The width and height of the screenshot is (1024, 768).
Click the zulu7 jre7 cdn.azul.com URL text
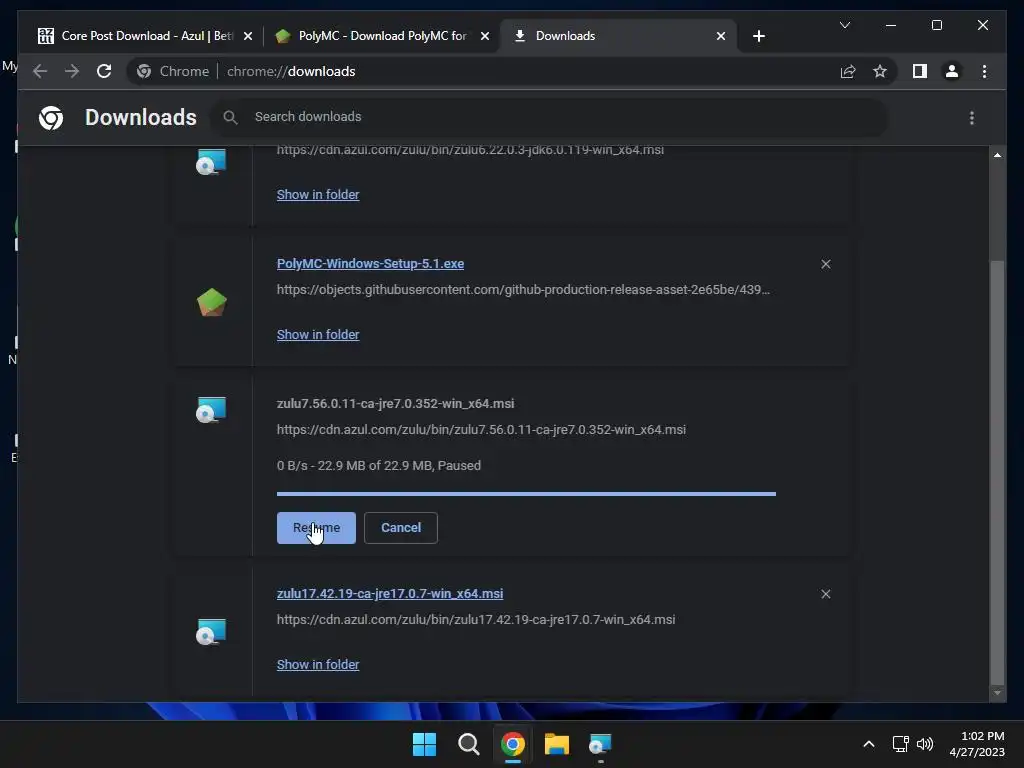481,430
